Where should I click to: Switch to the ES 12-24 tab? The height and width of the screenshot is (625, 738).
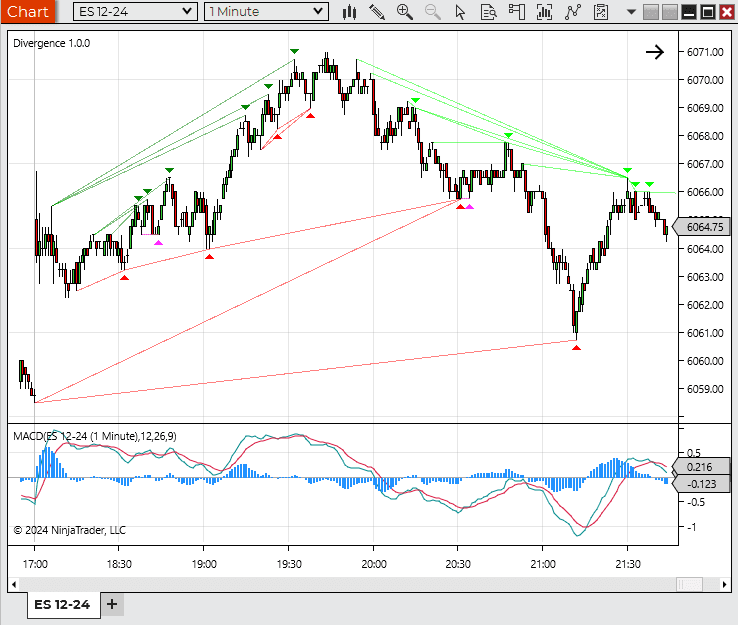[x=62, y=604]
